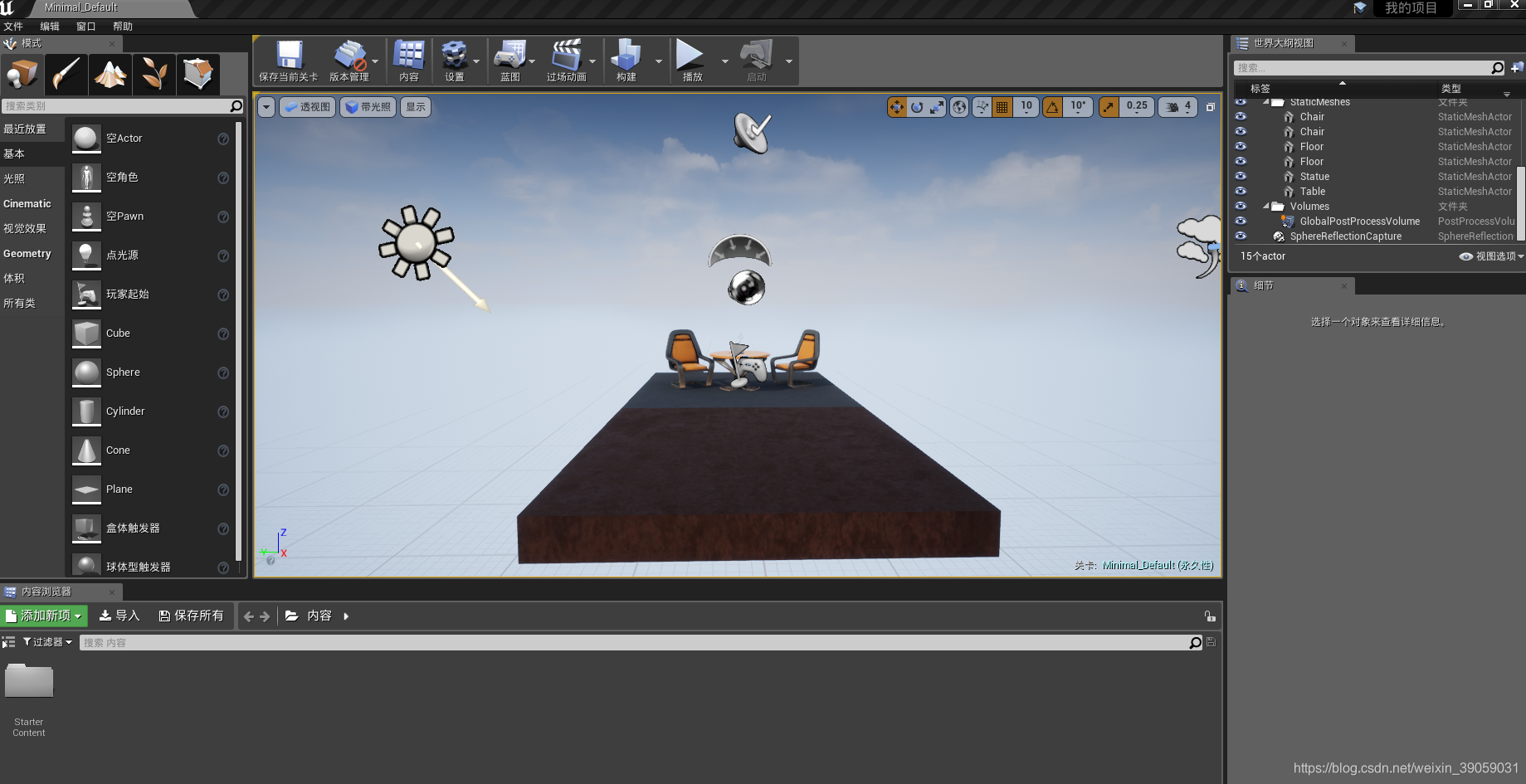Collapse the Volumes folder in outliner
The width and height of the screenshot is (1526, 784).
click(x=1265, y=207)
